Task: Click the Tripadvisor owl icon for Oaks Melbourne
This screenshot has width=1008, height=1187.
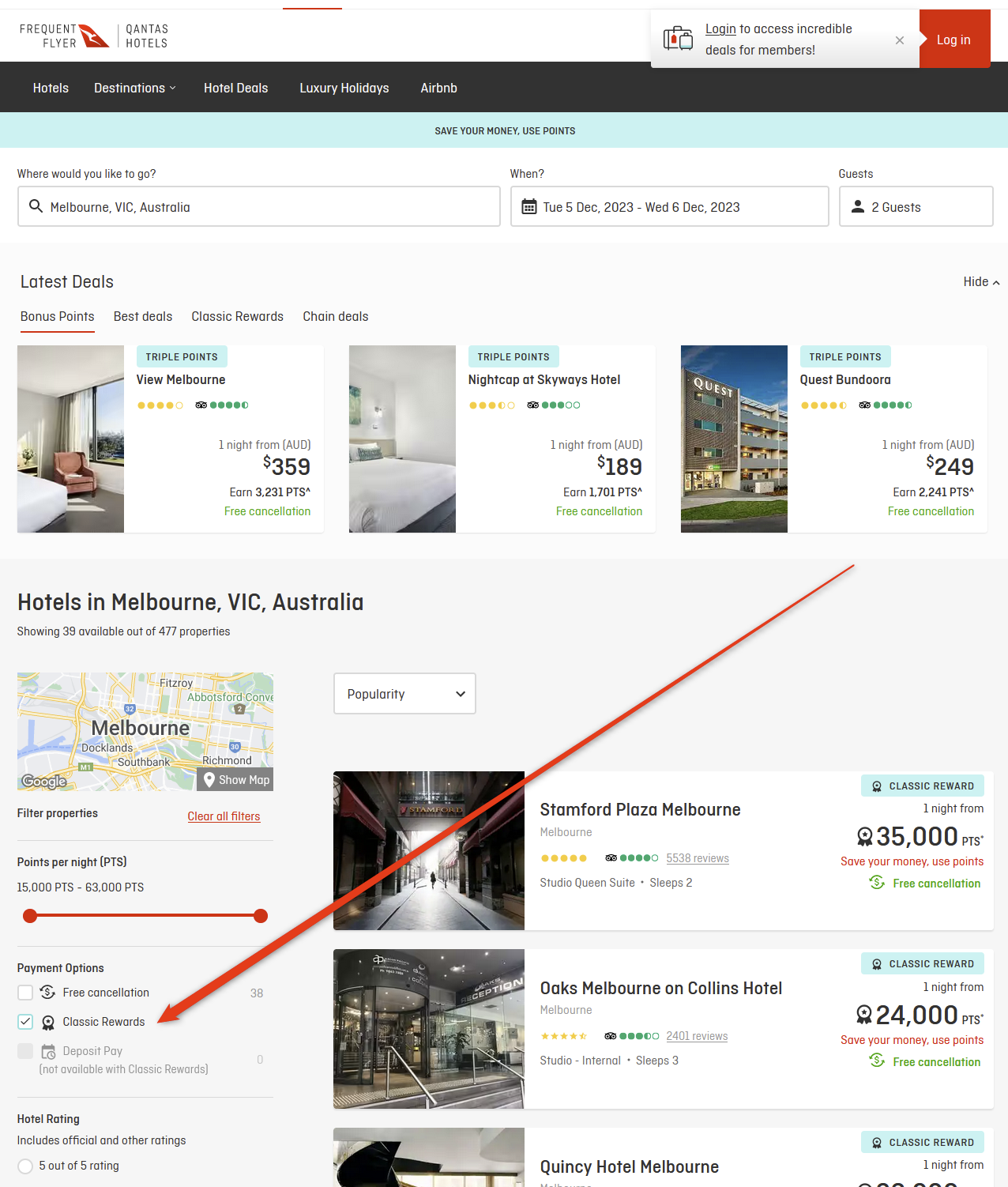Action: click(611, 1036)
